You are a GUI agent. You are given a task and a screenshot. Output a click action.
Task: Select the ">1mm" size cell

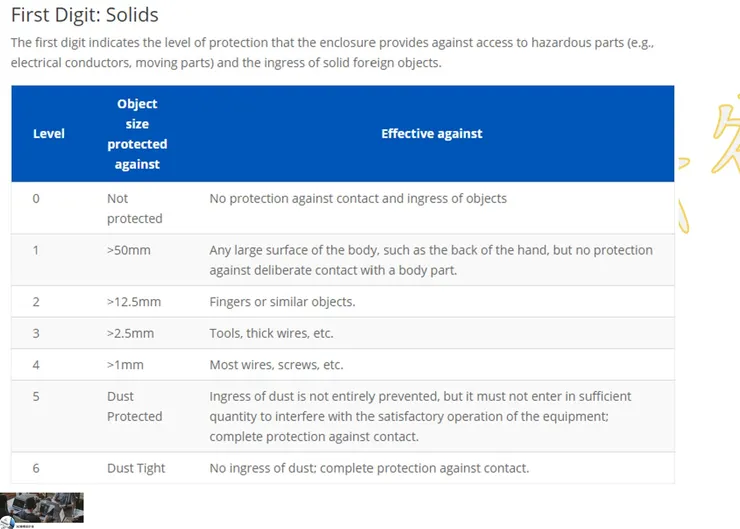pyautogui.click(x=125, y=365)
